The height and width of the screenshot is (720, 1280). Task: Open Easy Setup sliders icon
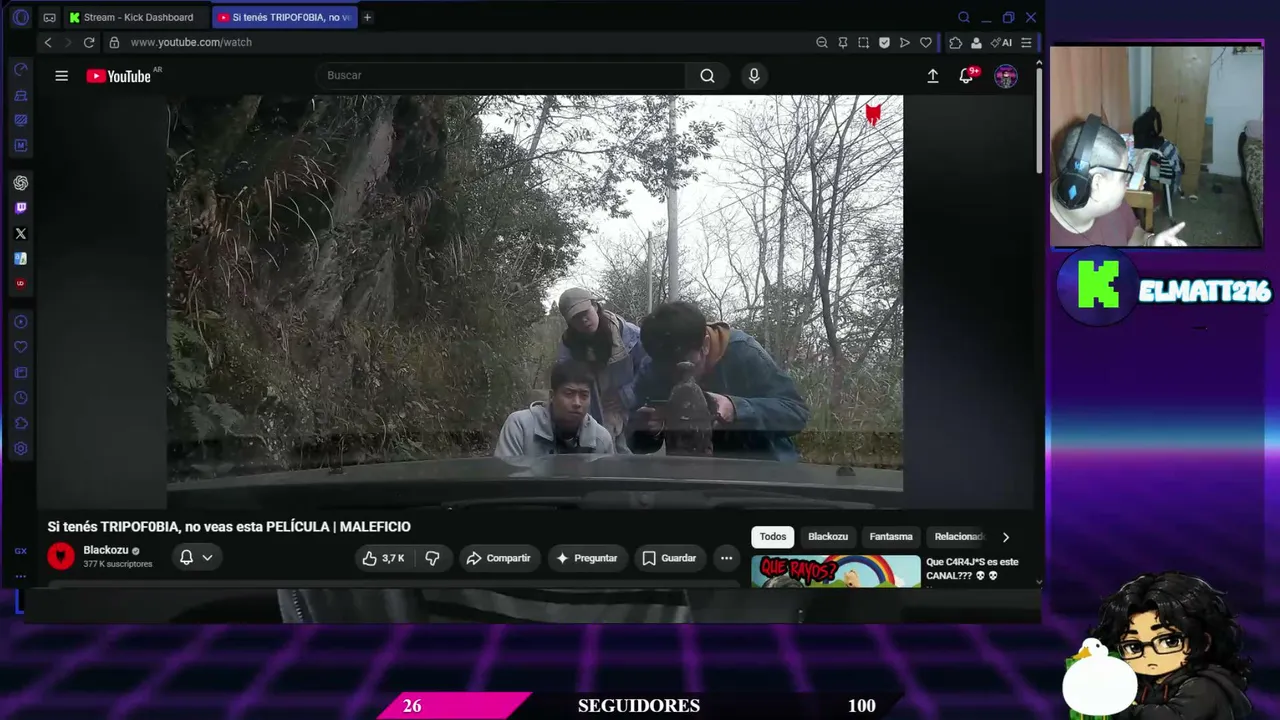(x=1026, y=43)
